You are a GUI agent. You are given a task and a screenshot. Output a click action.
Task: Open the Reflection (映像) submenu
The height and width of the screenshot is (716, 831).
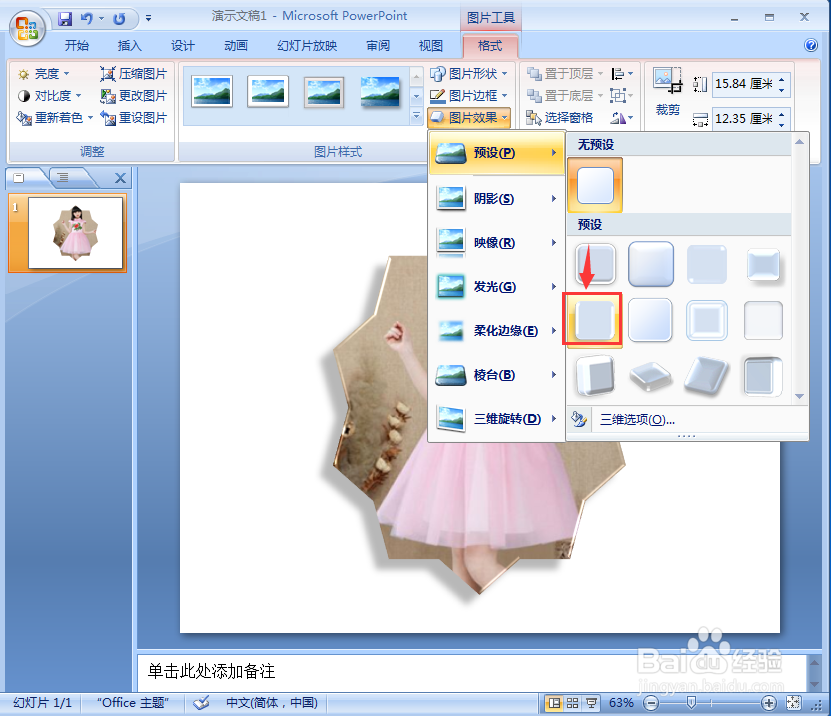pos(496,243)
